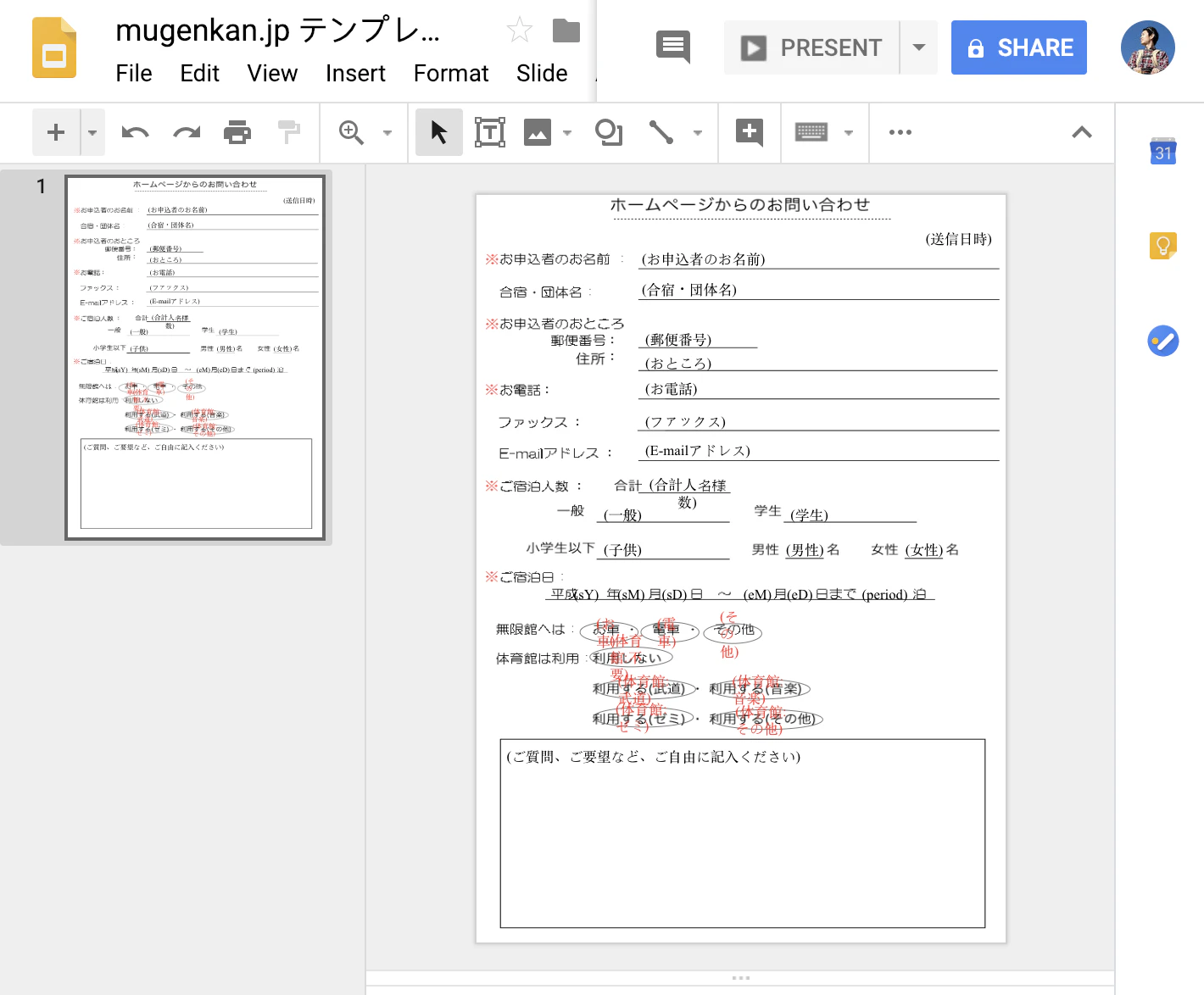
Task: Star the mugenkan.jp presentation
Action: pos(519,31)
